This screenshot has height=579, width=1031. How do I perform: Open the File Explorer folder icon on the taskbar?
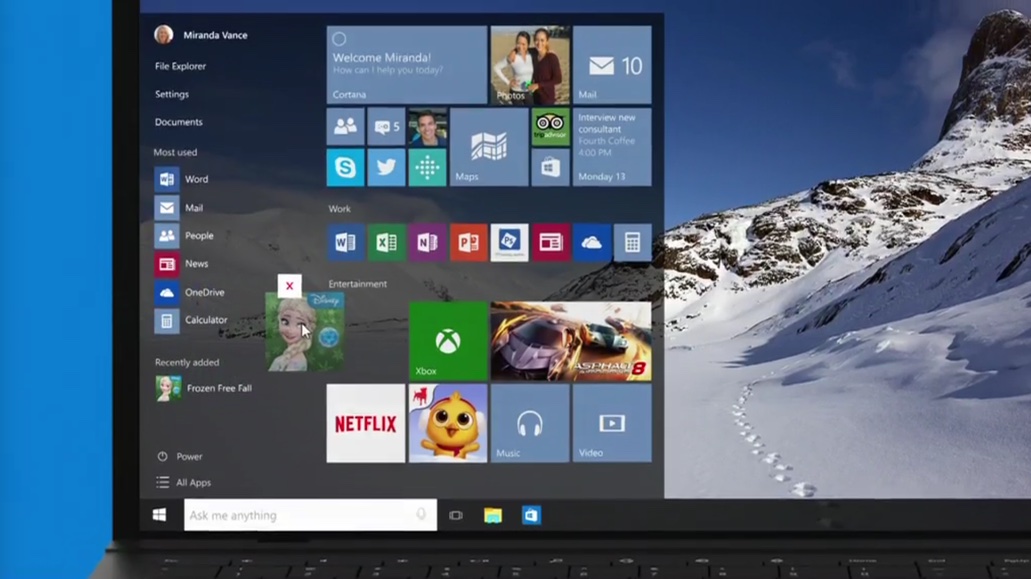pyautogui.click(x=493, y=515)
